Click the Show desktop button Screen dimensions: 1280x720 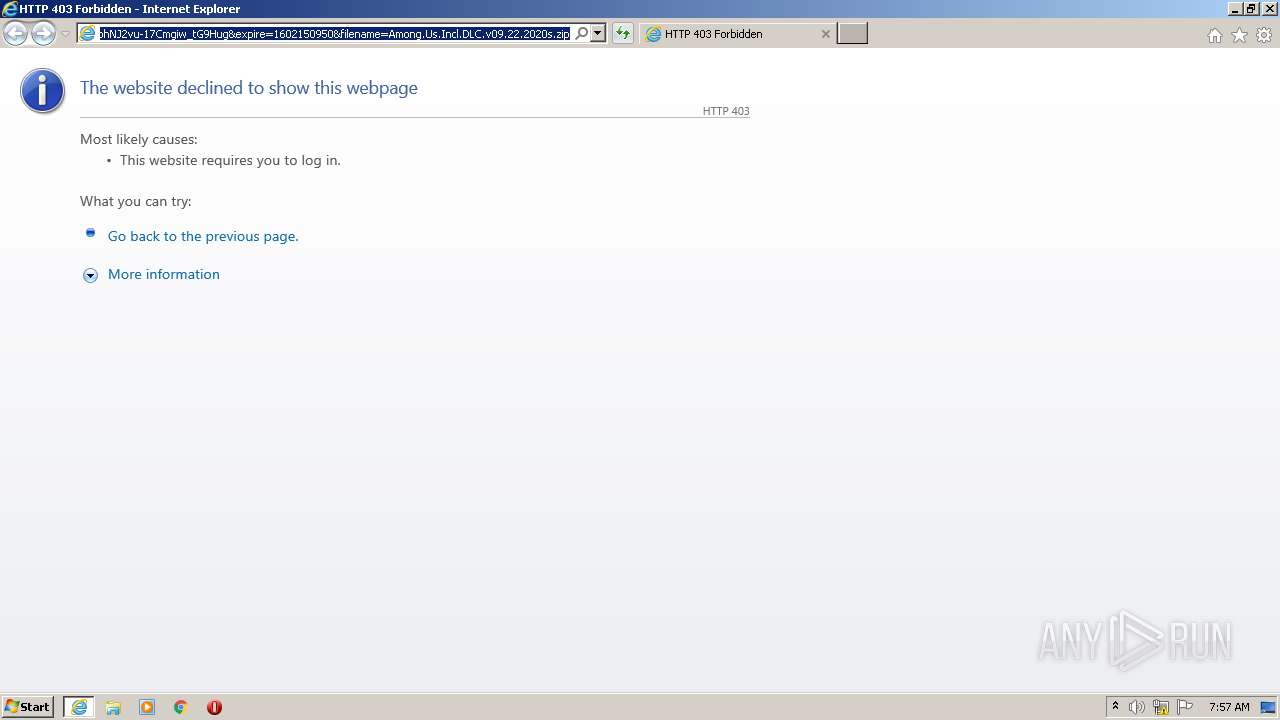[x=1269, y=707]
